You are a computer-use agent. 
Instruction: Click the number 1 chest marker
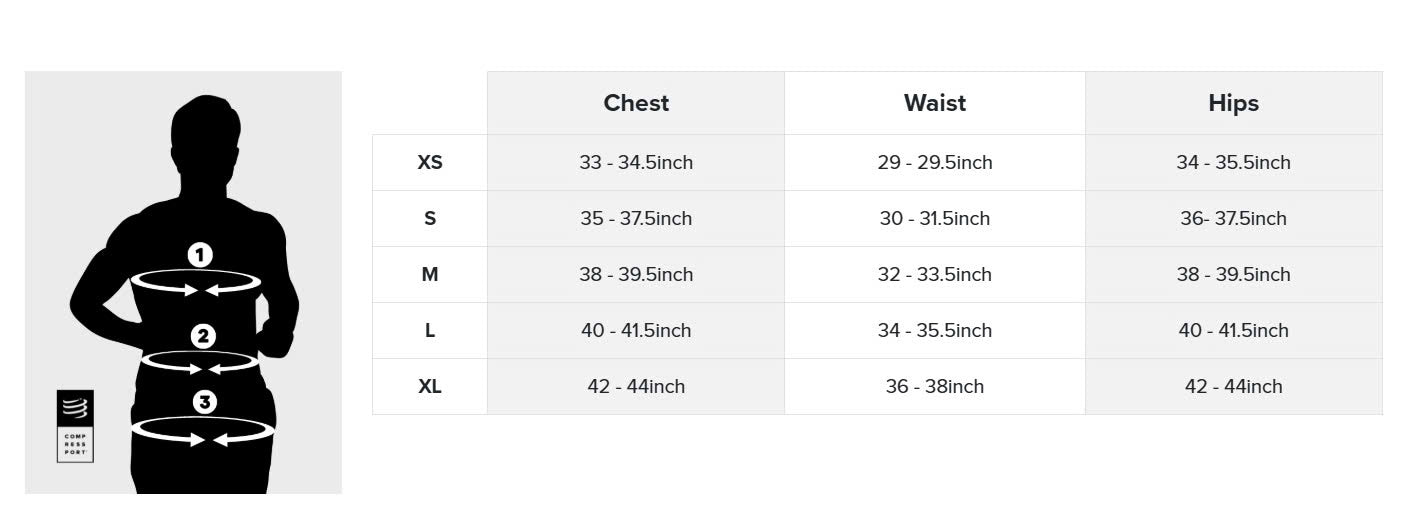pos(200,255)
